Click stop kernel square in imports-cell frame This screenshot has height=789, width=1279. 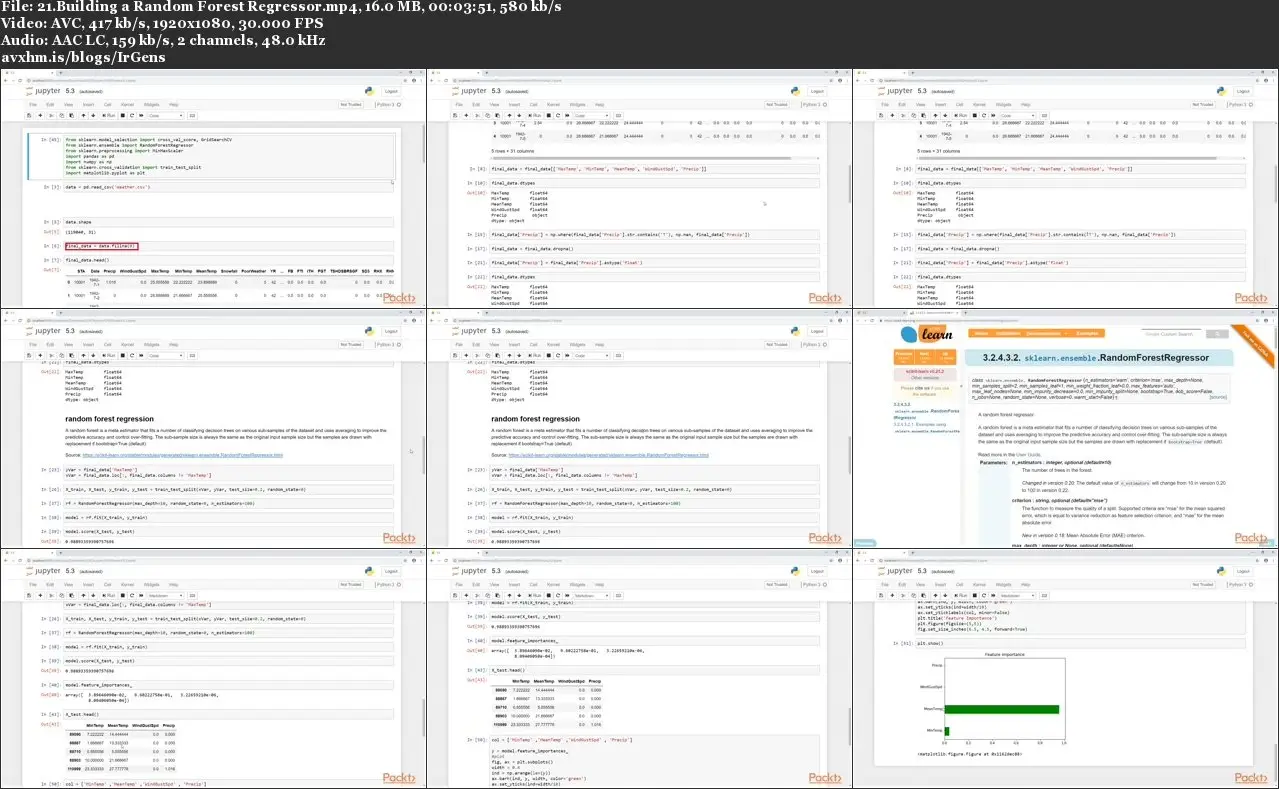[x=123, y=115]
